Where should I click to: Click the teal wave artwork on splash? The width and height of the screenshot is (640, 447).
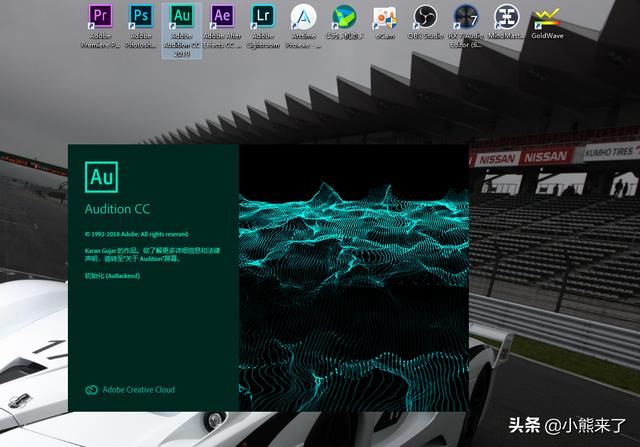[x=353, y=278]
